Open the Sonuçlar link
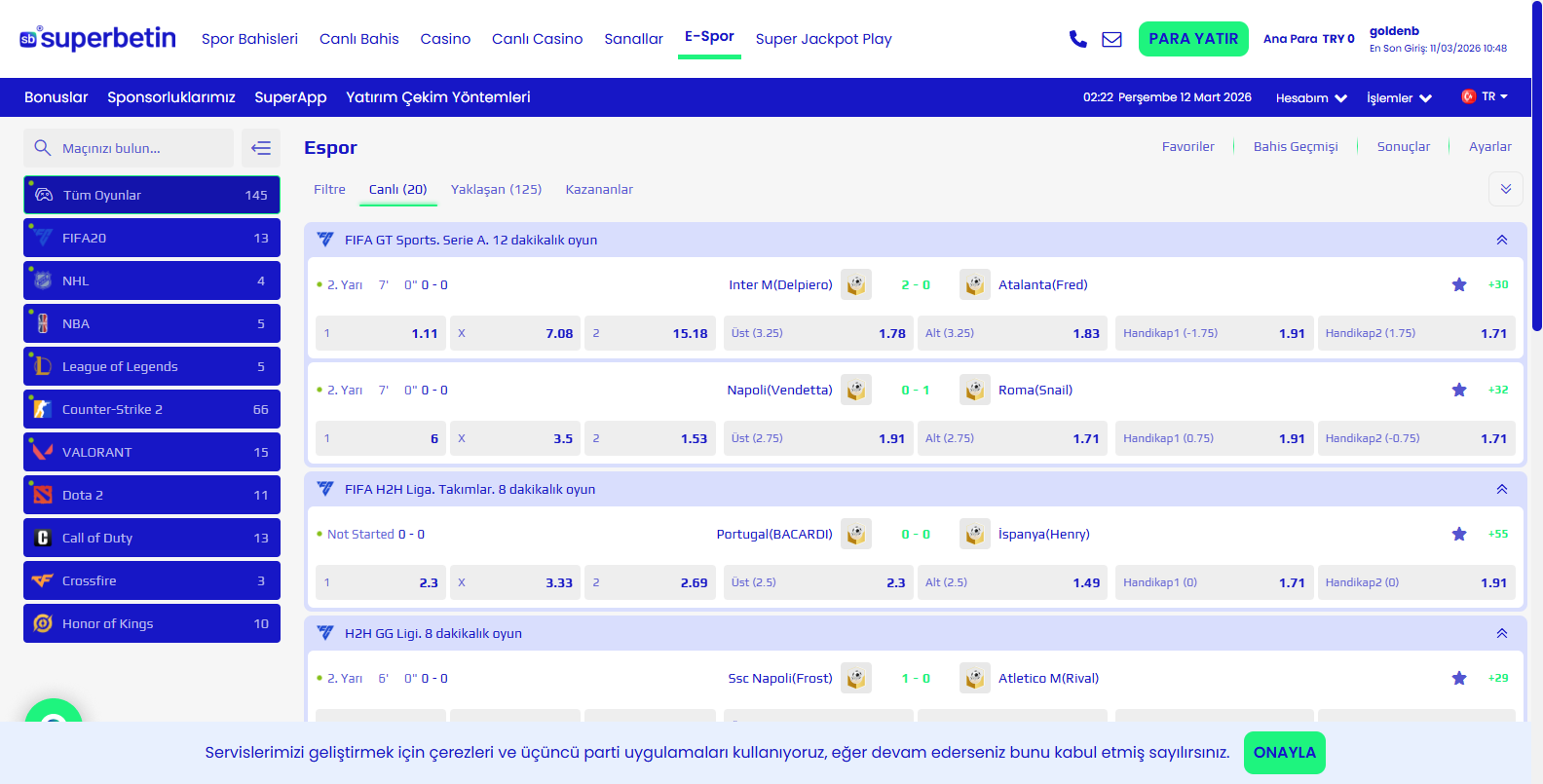Image resolution: width=1543 pixels, height=784 pixels. pyautogui.click(x=1404, y=147)
